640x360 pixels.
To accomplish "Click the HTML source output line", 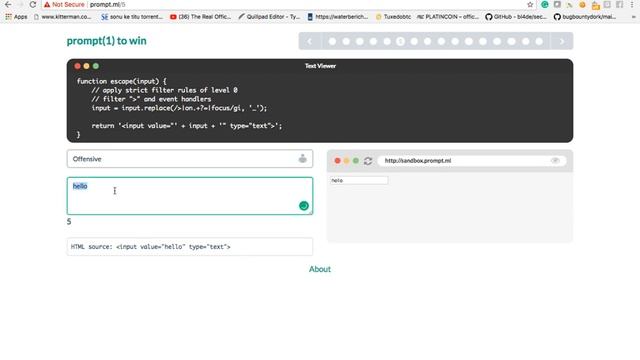I will click(x=190, y=247).
